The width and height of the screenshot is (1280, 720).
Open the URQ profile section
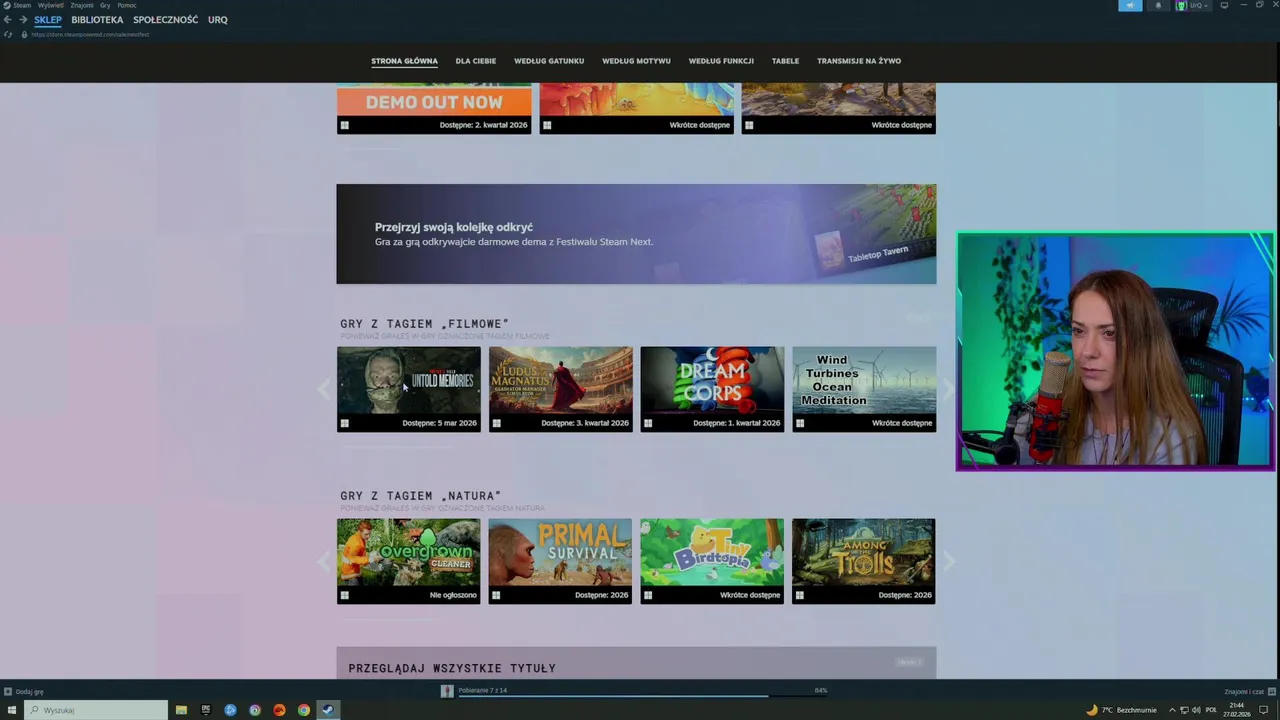point(218,20)
